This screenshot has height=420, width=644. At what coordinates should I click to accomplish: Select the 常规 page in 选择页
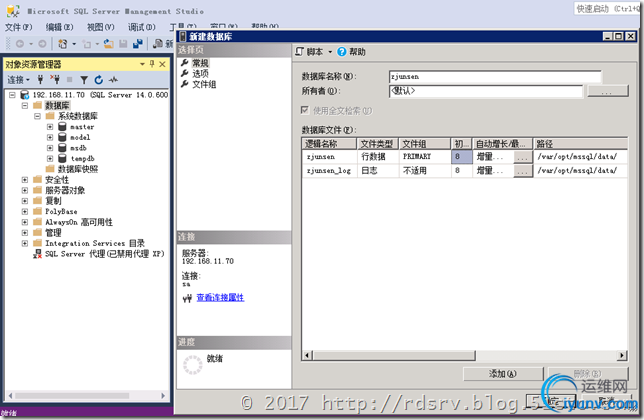click(x=200, y=63)
